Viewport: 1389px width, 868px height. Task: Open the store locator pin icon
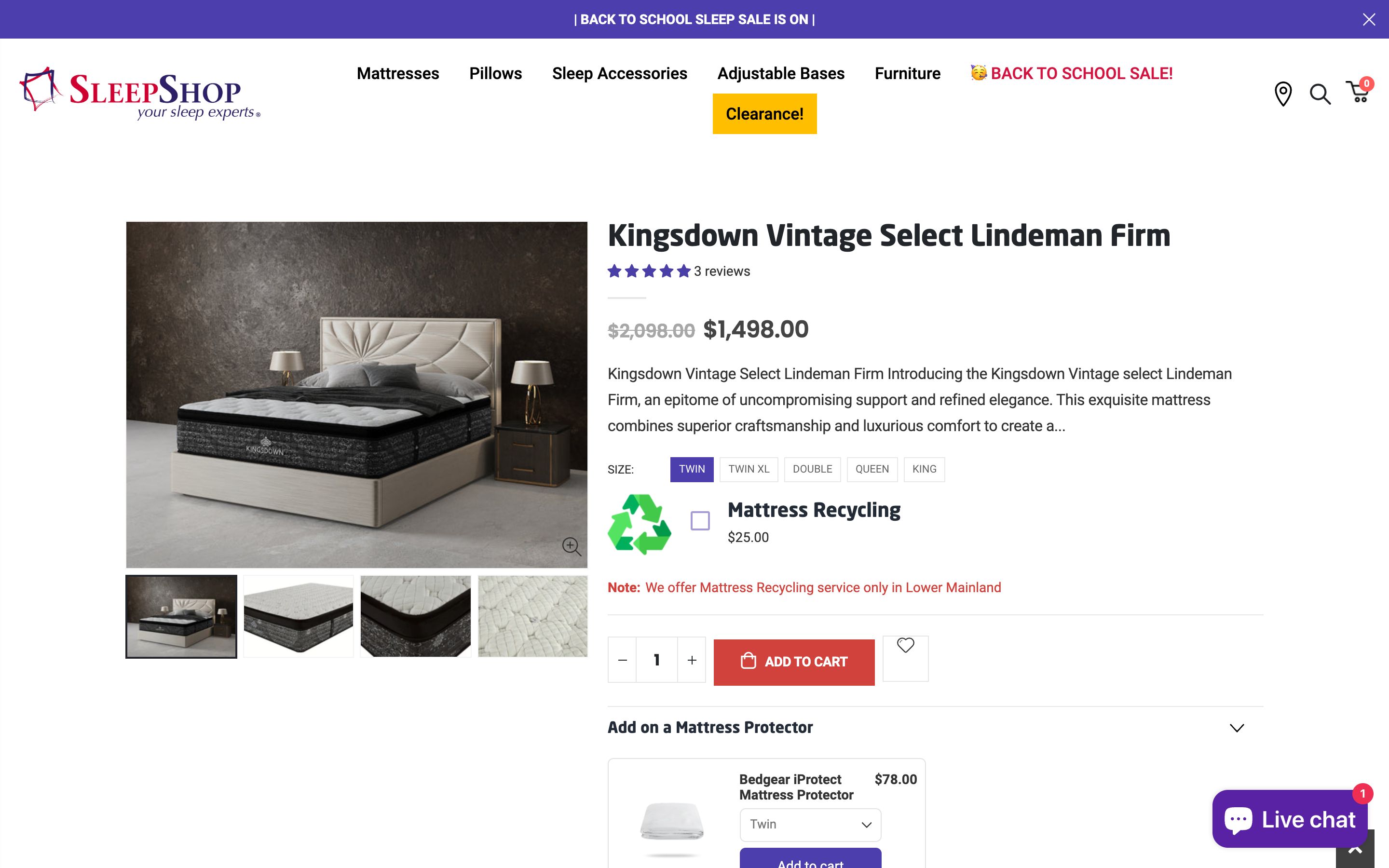point(1283,95)
